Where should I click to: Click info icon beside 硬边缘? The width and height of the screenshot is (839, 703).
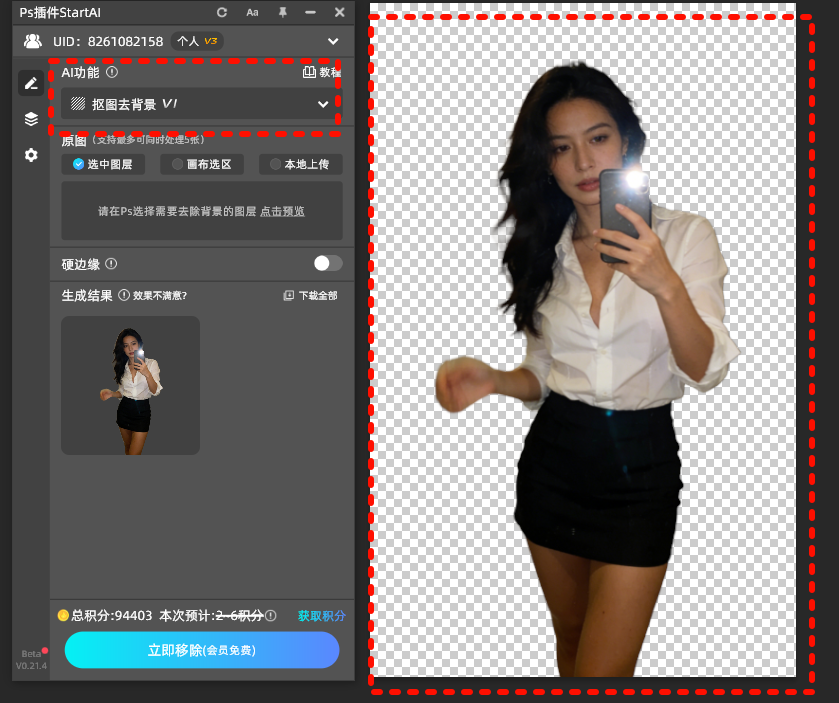(x=111, y=264)
